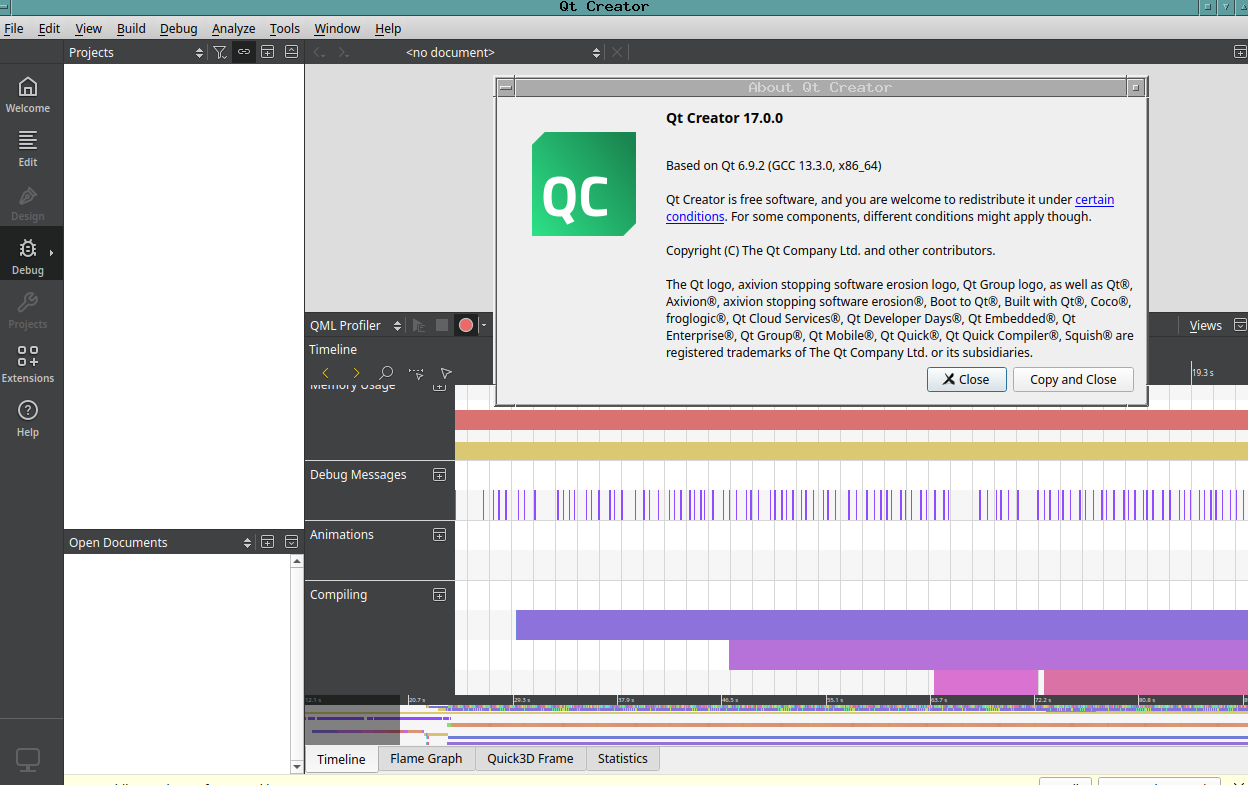This screenshot has height=785, width=1248.
Task: Open the Help menu in the menu bar
Action: coord(388,28)
